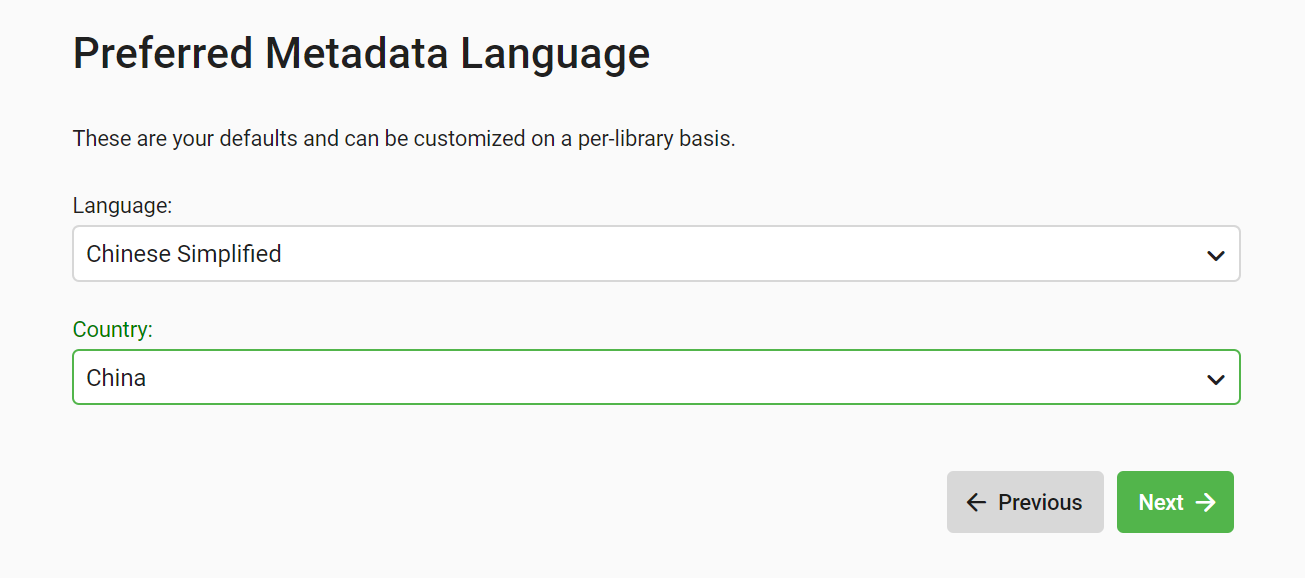
Task: Click the "China" value in Country field
Action: click(x=116, y=378)
